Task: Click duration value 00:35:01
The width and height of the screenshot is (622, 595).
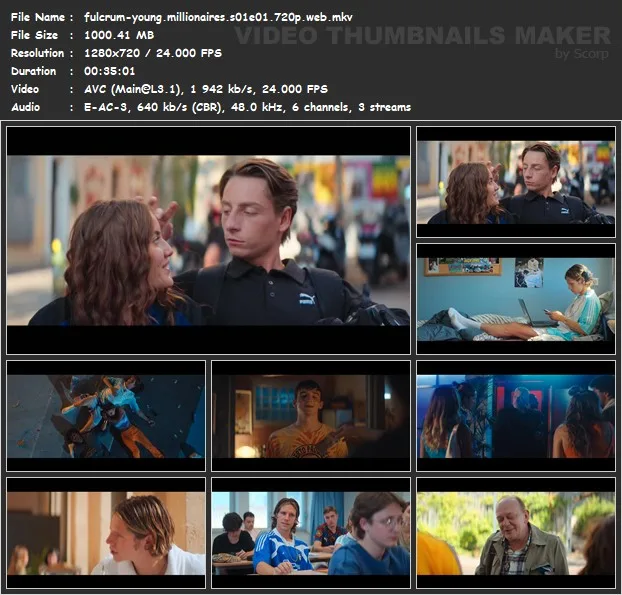Action: (x=109, y=71)
